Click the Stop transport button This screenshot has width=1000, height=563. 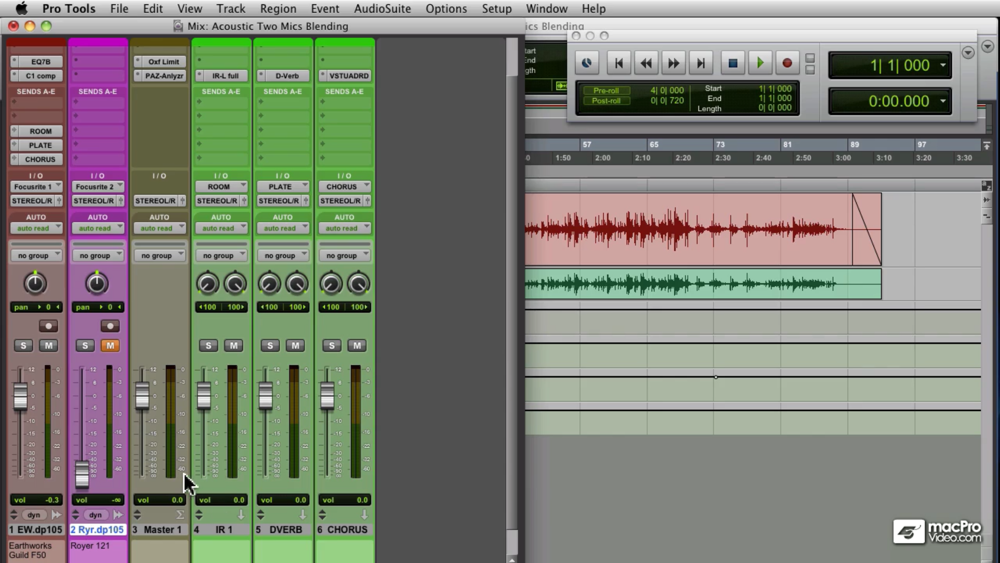(x=733, y=63)
